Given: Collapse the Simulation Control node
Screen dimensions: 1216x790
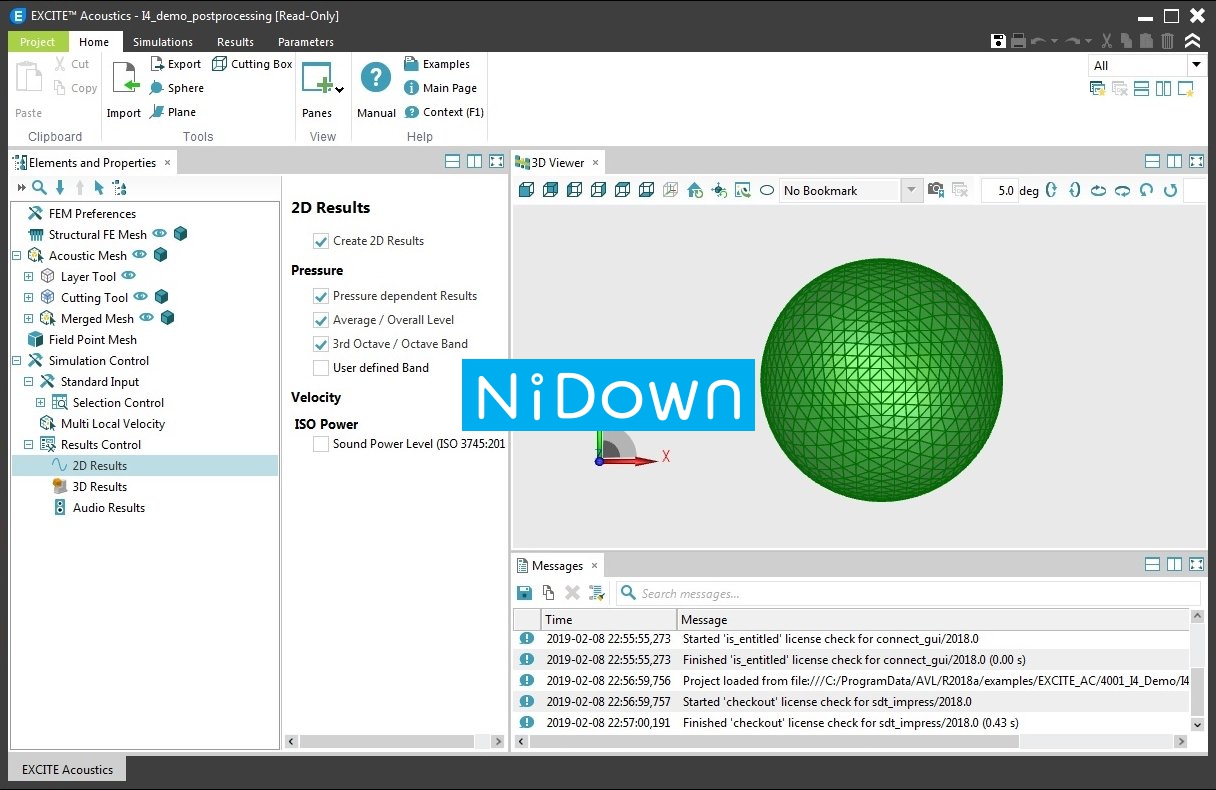Looking at the screenshot, I should 16,361.
